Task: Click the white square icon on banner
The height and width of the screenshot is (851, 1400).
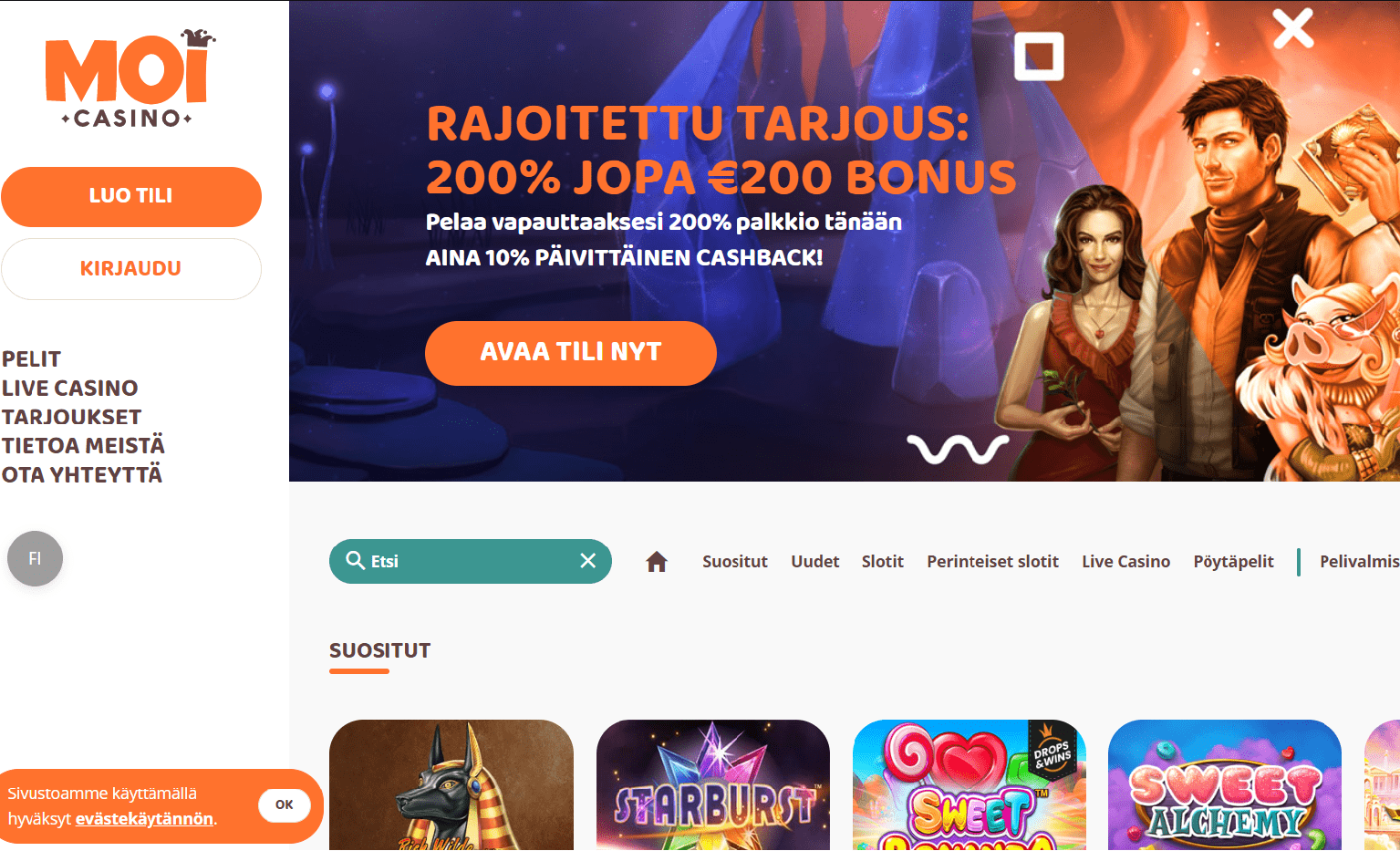Action: click(1039, 57)
